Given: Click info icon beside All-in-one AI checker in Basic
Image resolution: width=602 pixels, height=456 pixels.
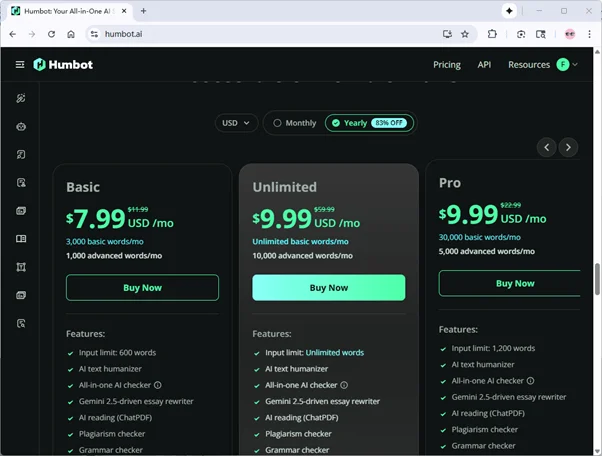Looking at the screenshot, I should pyautogui.click(x=158, y=385).
